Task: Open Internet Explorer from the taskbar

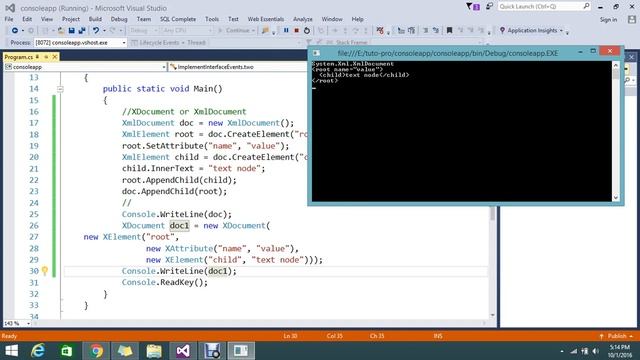Action: [38, 351]
